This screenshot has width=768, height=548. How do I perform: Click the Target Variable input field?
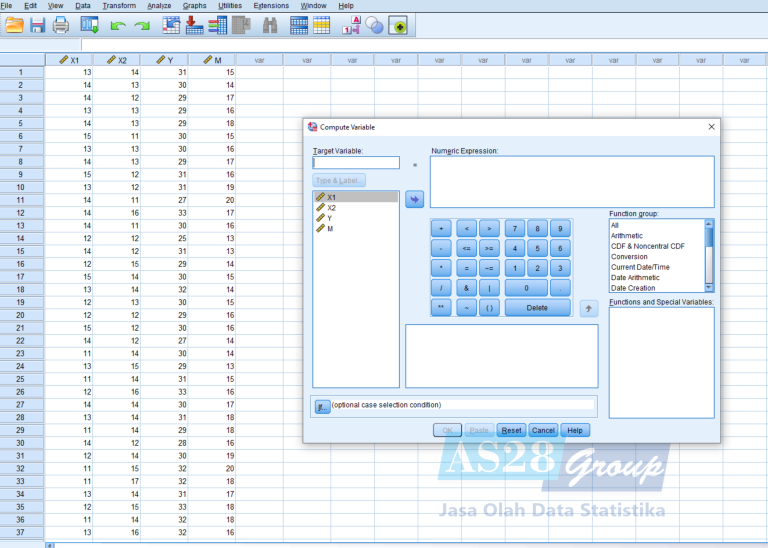coord(355,163)
